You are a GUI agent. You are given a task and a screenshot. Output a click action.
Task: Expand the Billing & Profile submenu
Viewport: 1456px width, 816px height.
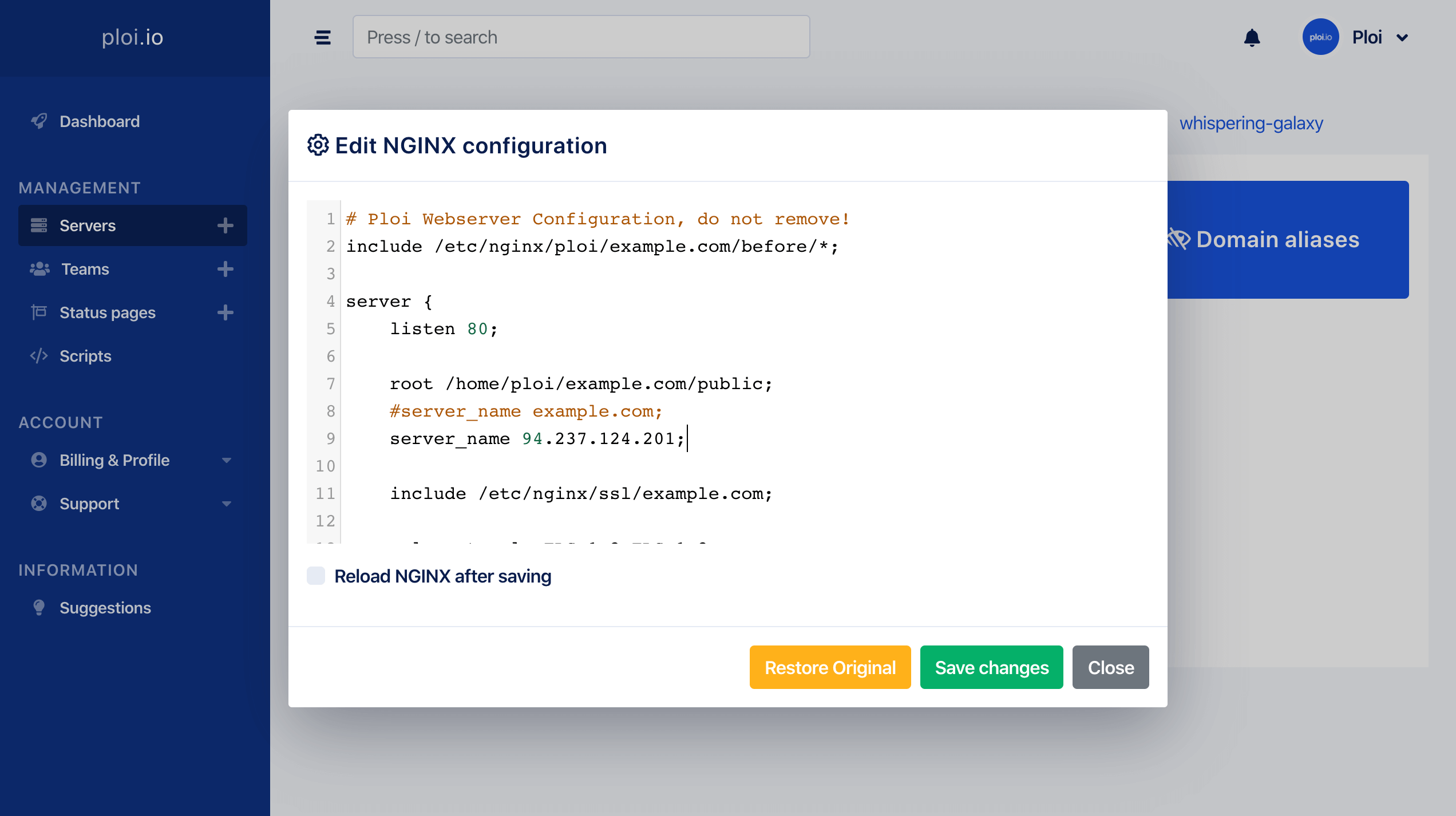227,460
